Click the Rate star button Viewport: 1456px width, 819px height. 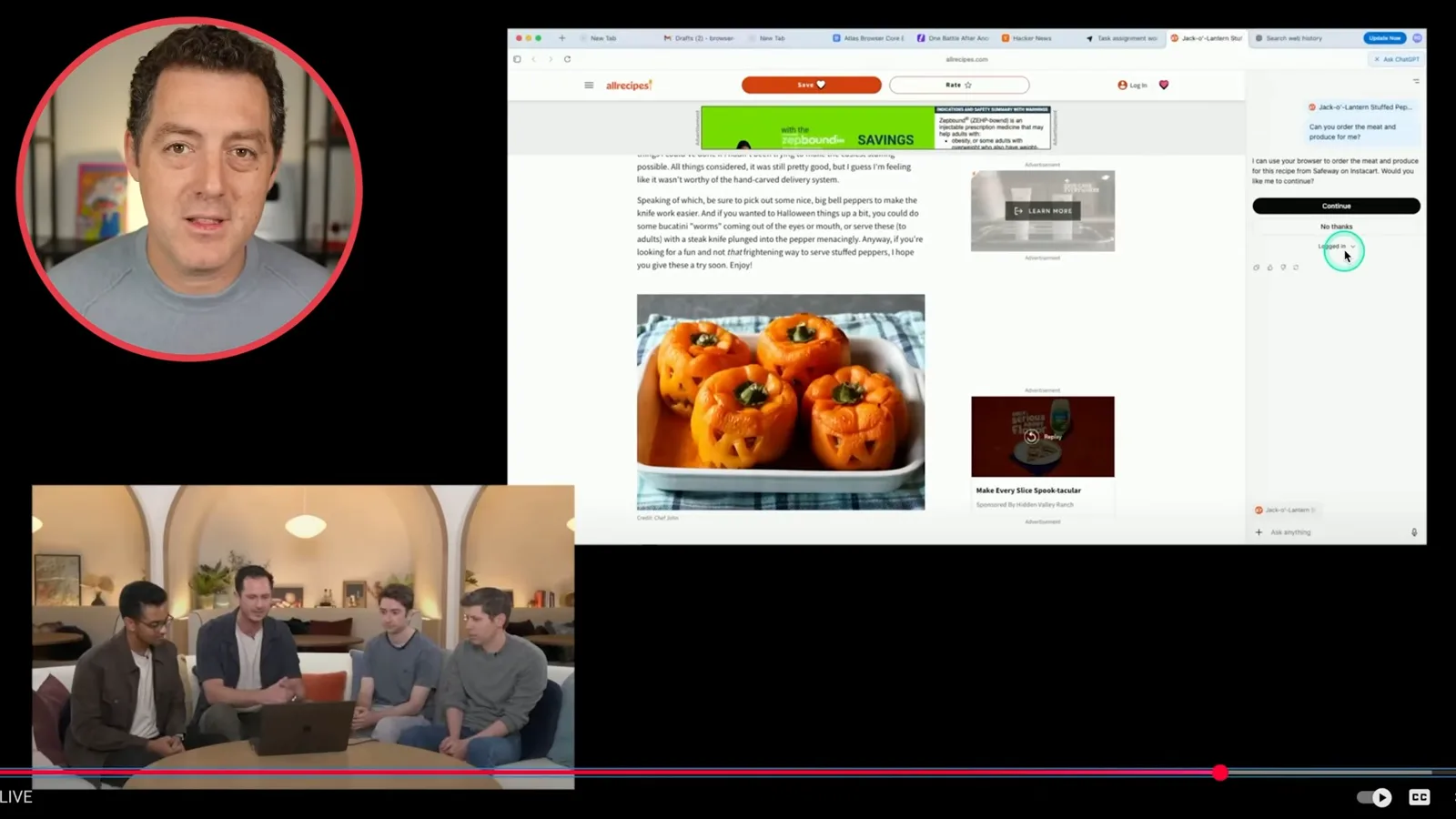click(x=959, y=85)
